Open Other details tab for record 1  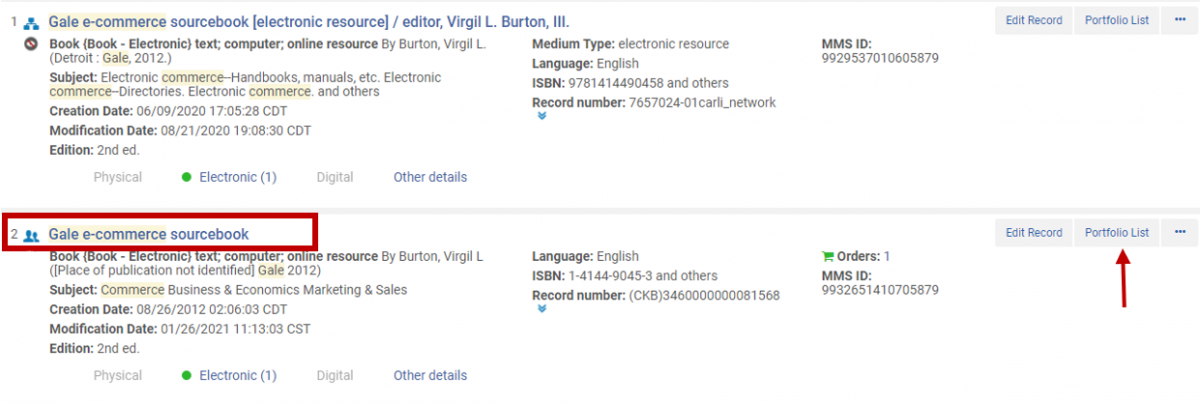430,177
